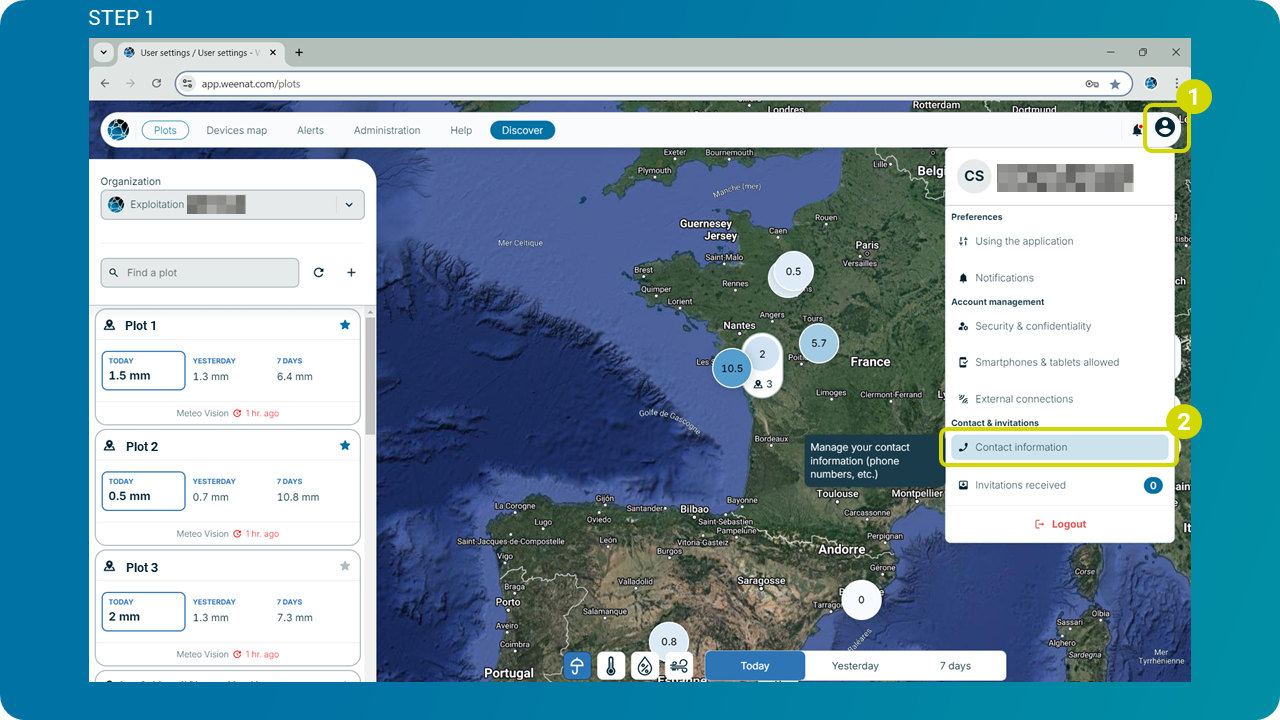The image size is (1280, 720).
Task: Close the User settings browser tab
Action: click(x=274, y=53)
